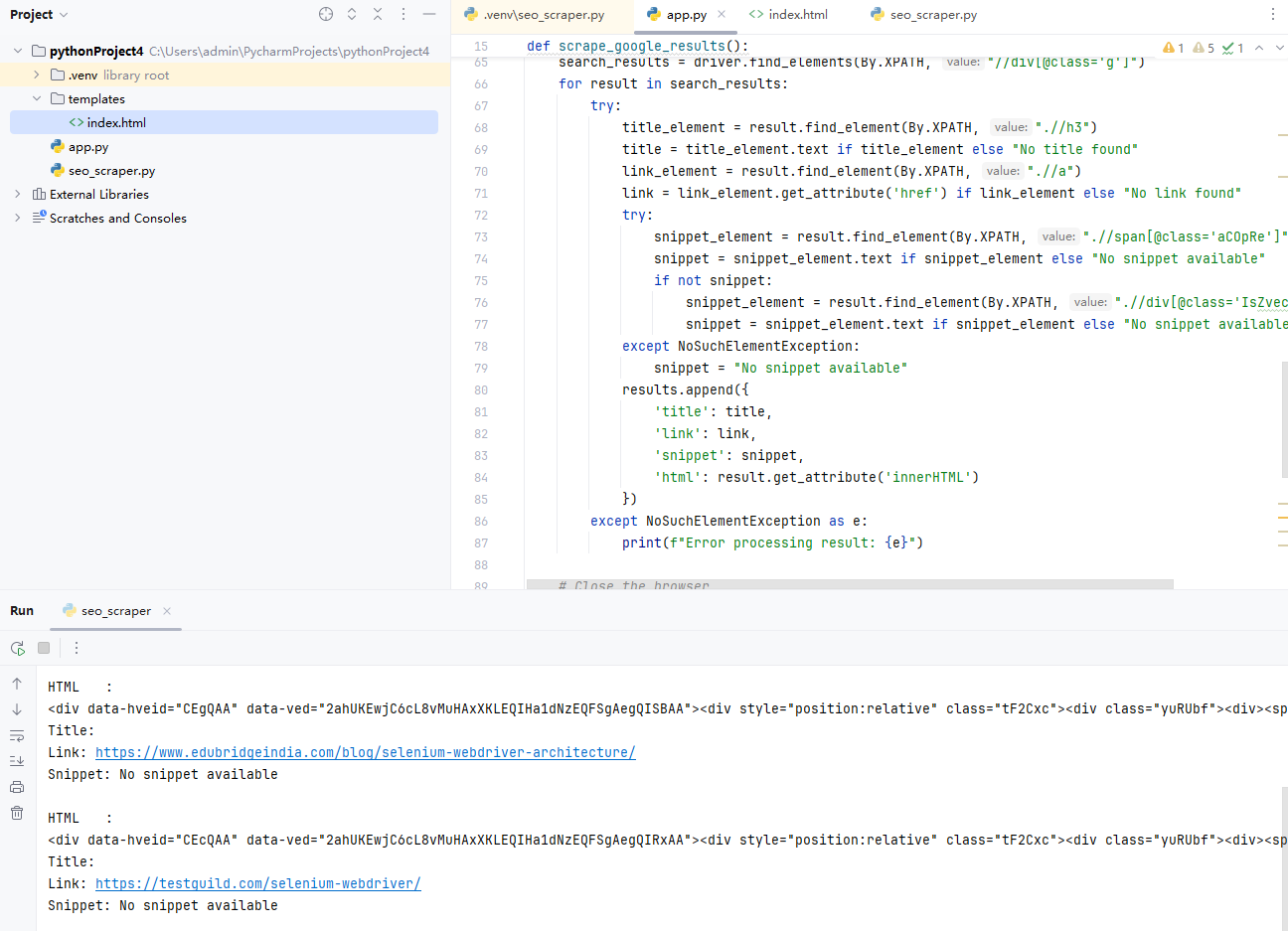
Task: Expand Scratches and Consoles node
Action: (x=18, y=218)
